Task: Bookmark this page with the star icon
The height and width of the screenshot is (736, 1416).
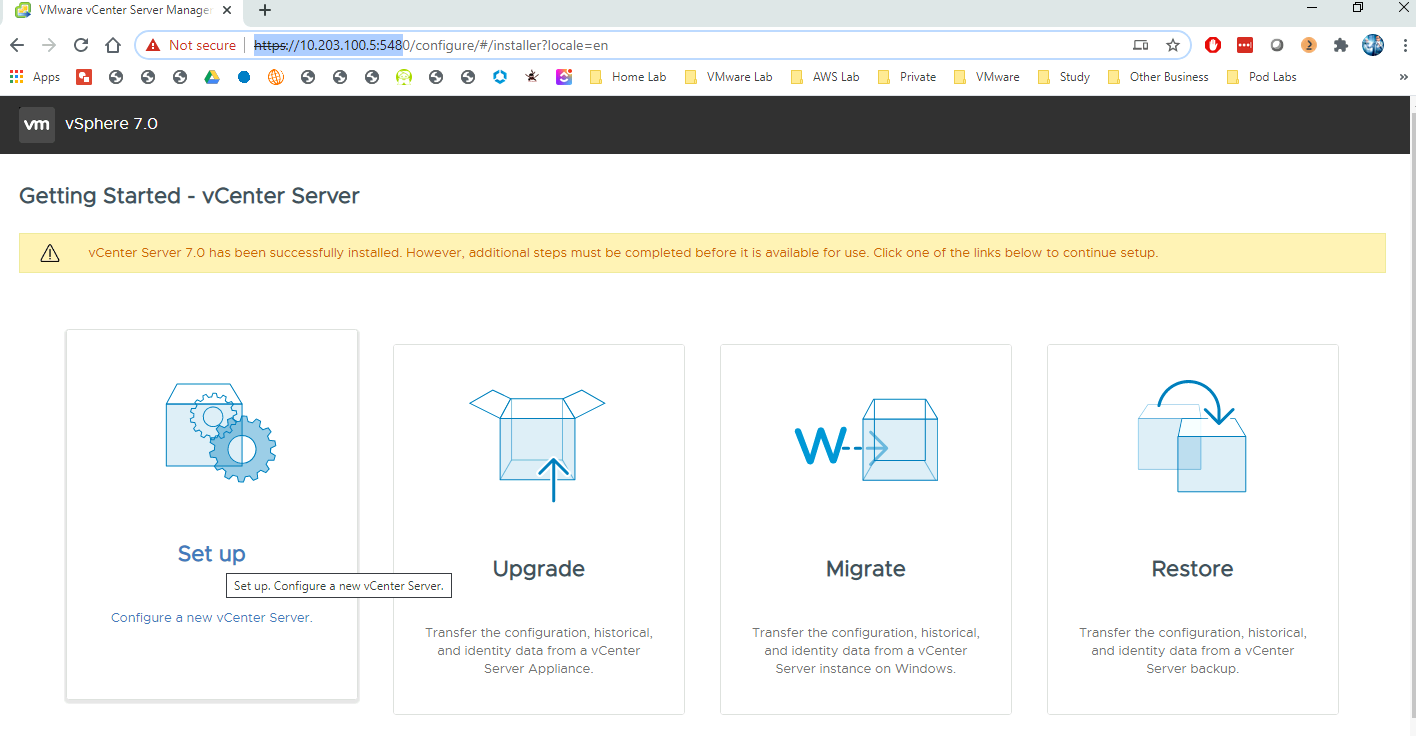Action: [x=1173, y=45]
